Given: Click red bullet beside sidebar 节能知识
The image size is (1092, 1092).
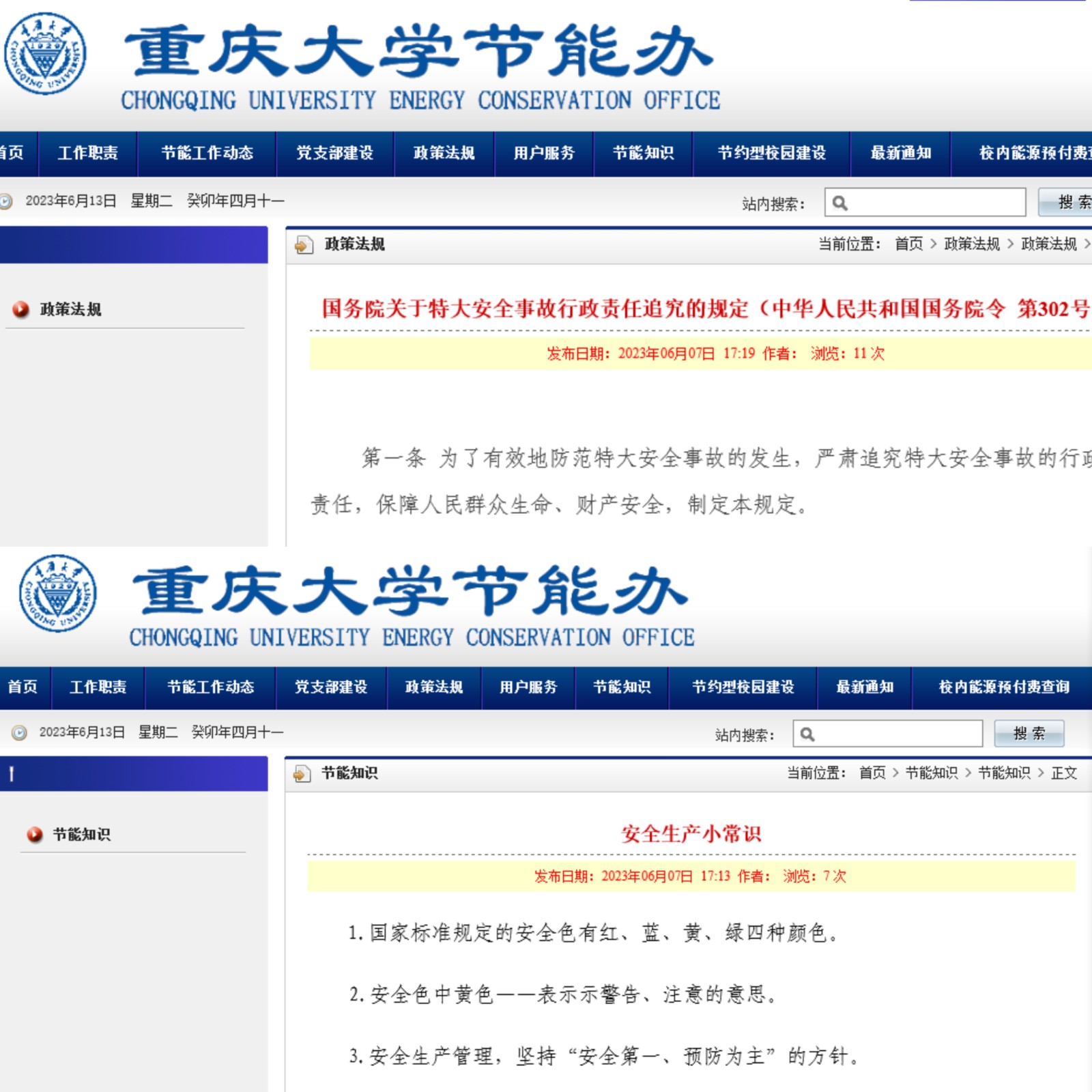Looking at the screenshot, I should (35, 834).
